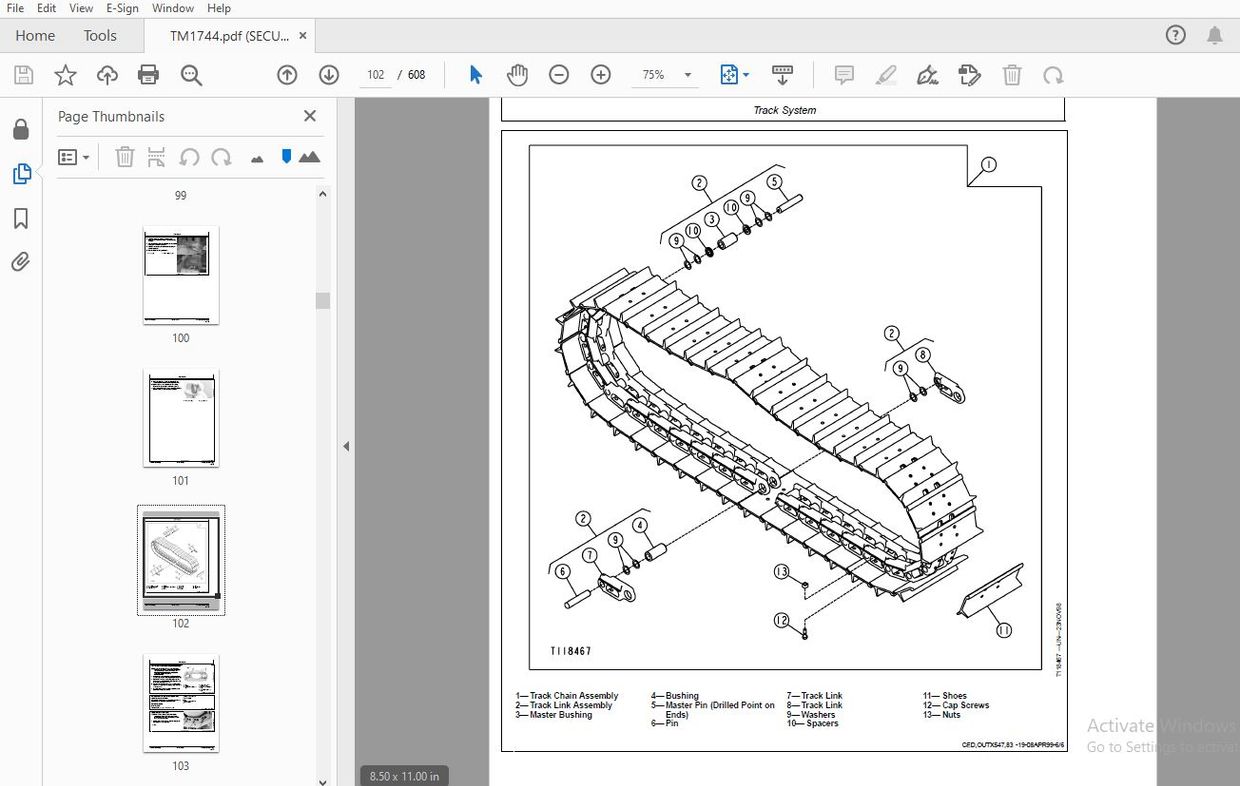Click the page number field showing 102
1240x786 pixels.
pos(376,75)
